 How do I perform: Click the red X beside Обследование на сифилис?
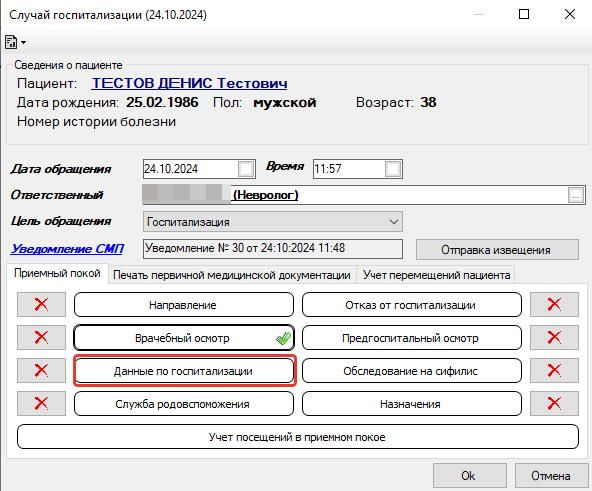[x=554, y=371]
